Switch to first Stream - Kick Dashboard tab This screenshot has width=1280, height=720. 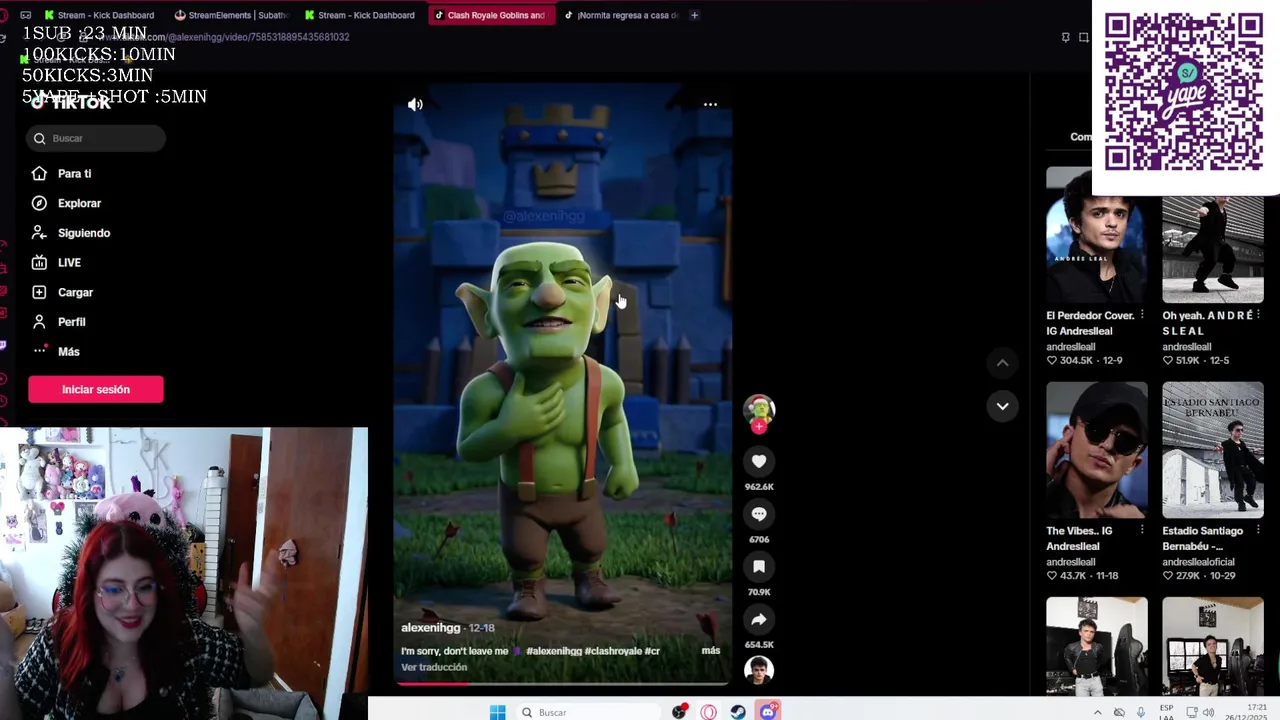[x=99, y=15]
